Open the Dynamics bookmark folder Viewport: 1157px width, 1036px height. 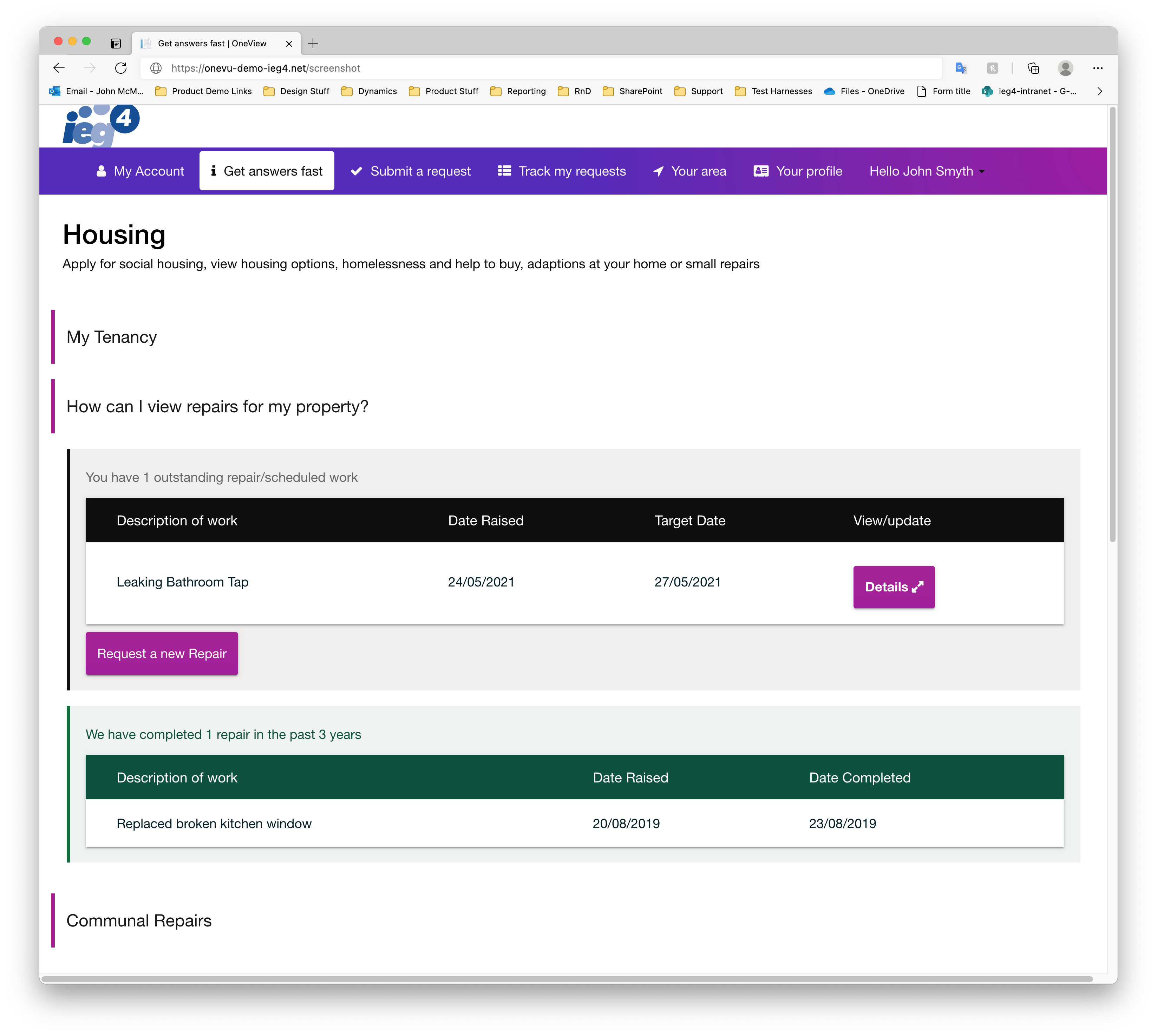370,91
